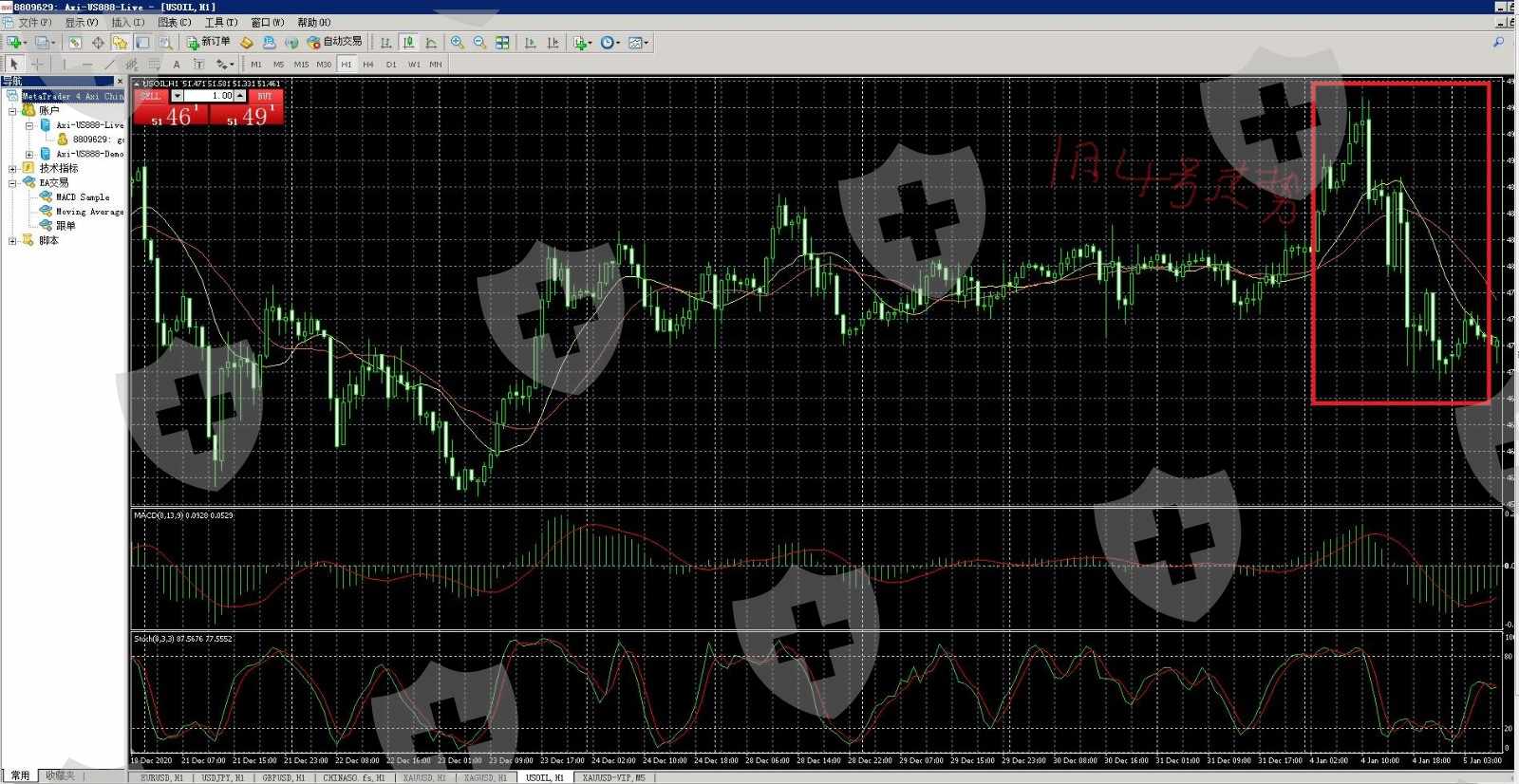Click the zoom out magnifier icon

pos(479,43)
